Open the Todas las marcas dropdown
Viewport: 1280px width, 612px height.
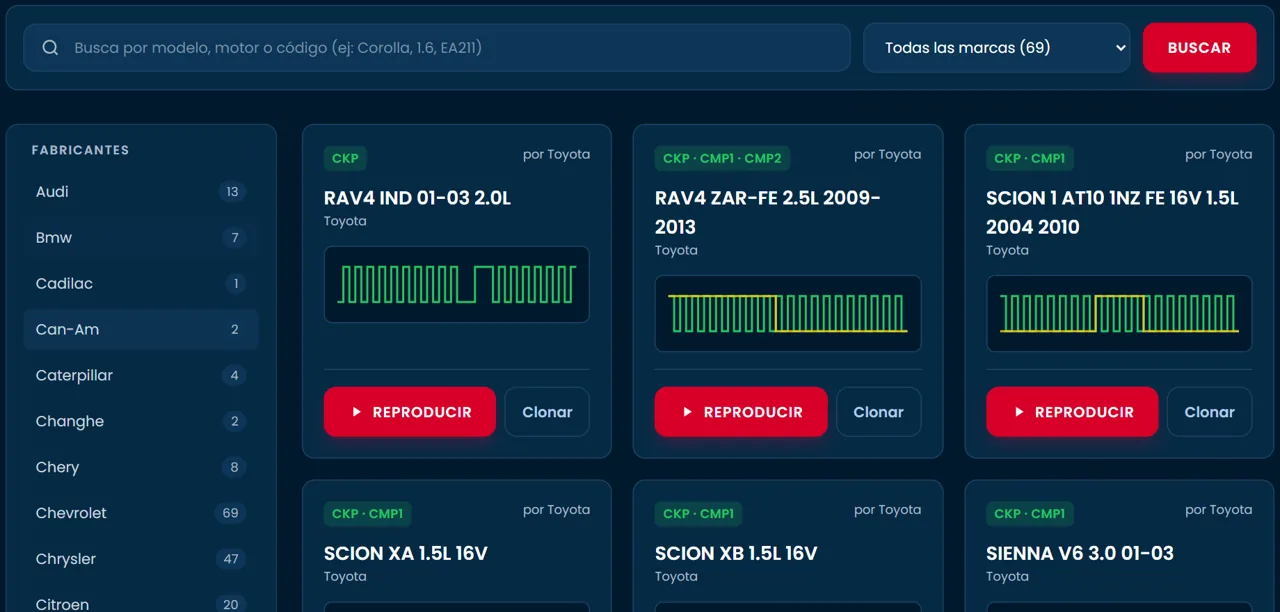(x=997, y=48)
